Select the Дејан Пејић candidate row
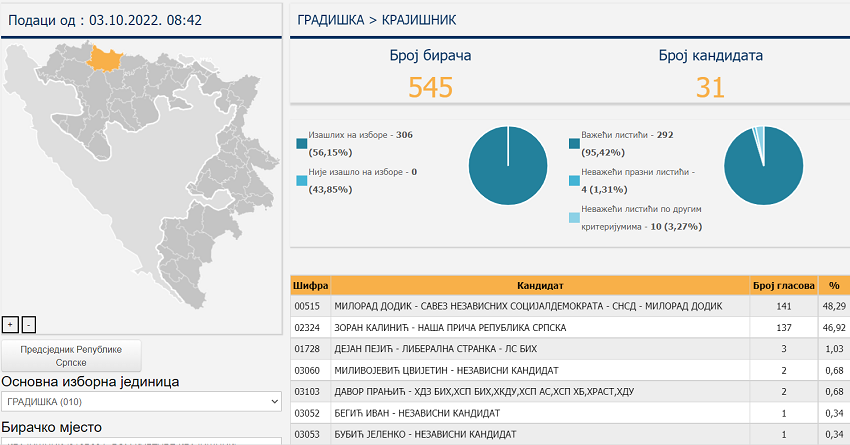Image resolution: width=850 pixels, height=445 pixels. click(x=540, y=349)
